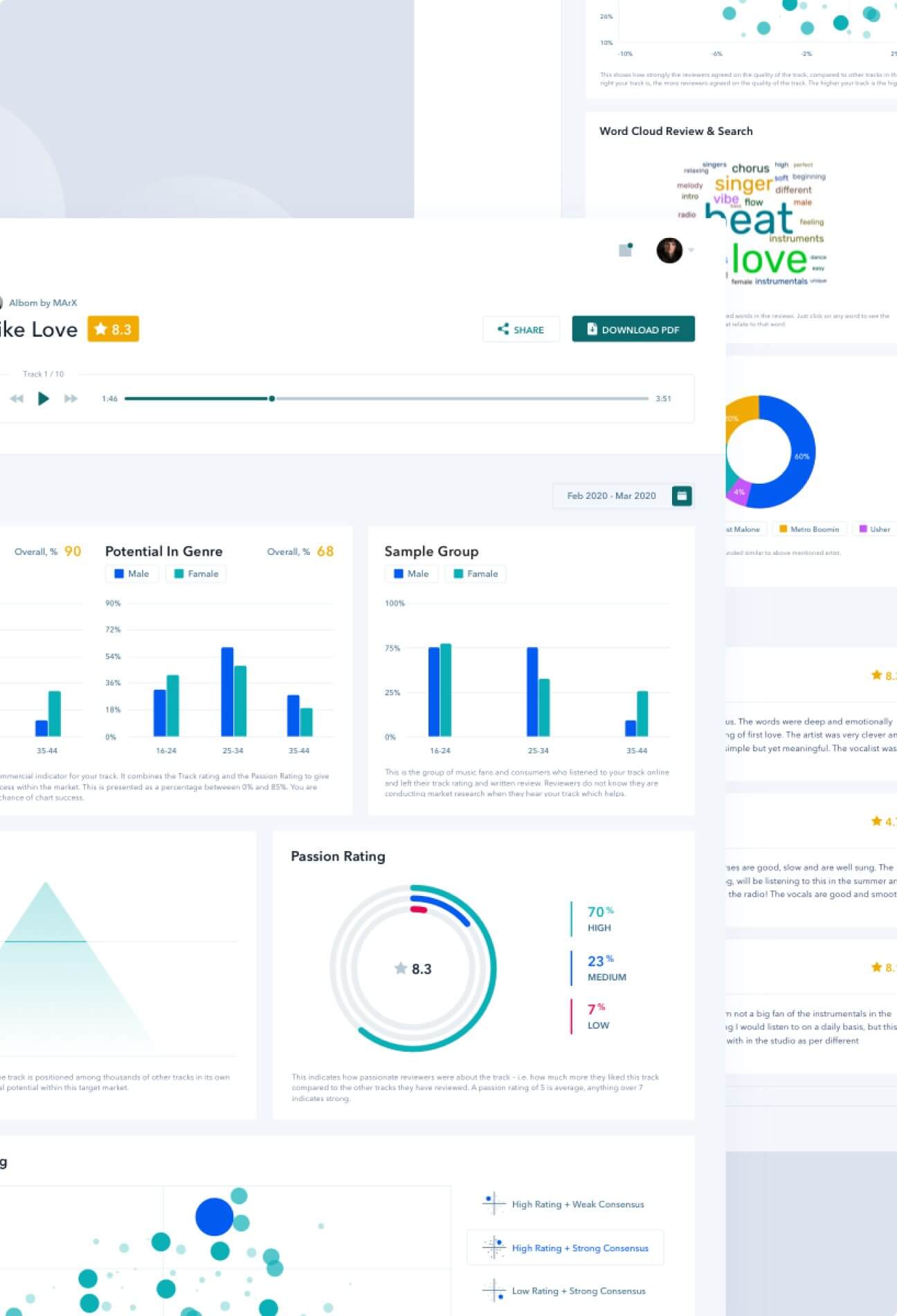Toggle Male legend in Potential In Genre

coord(132,574)
